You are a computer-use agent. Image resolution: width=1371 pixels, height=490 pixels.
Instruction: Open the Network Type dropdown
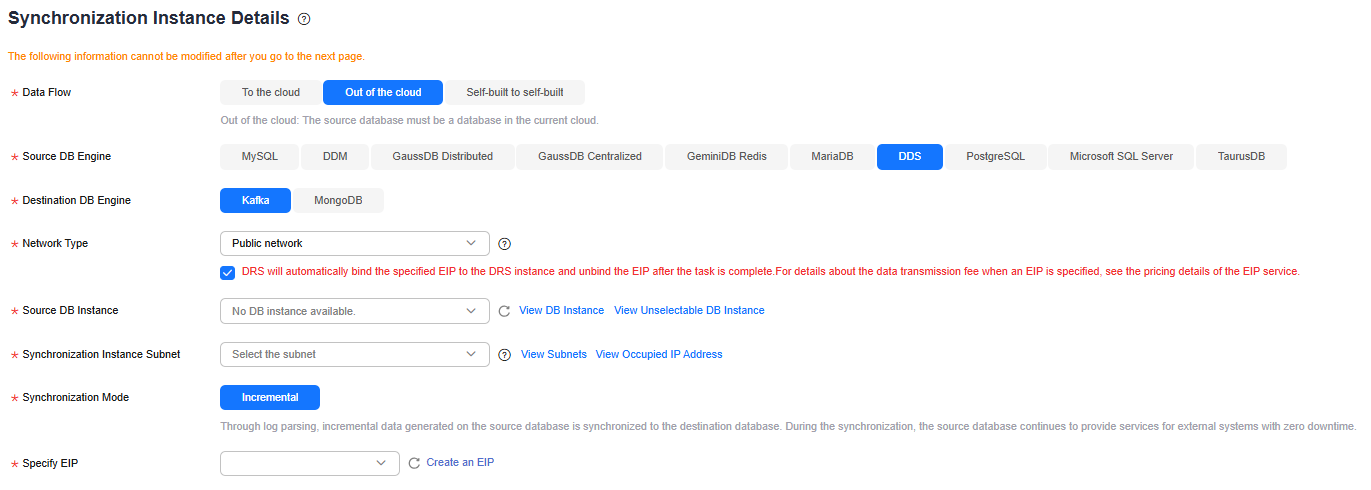(x=355, y=243)
